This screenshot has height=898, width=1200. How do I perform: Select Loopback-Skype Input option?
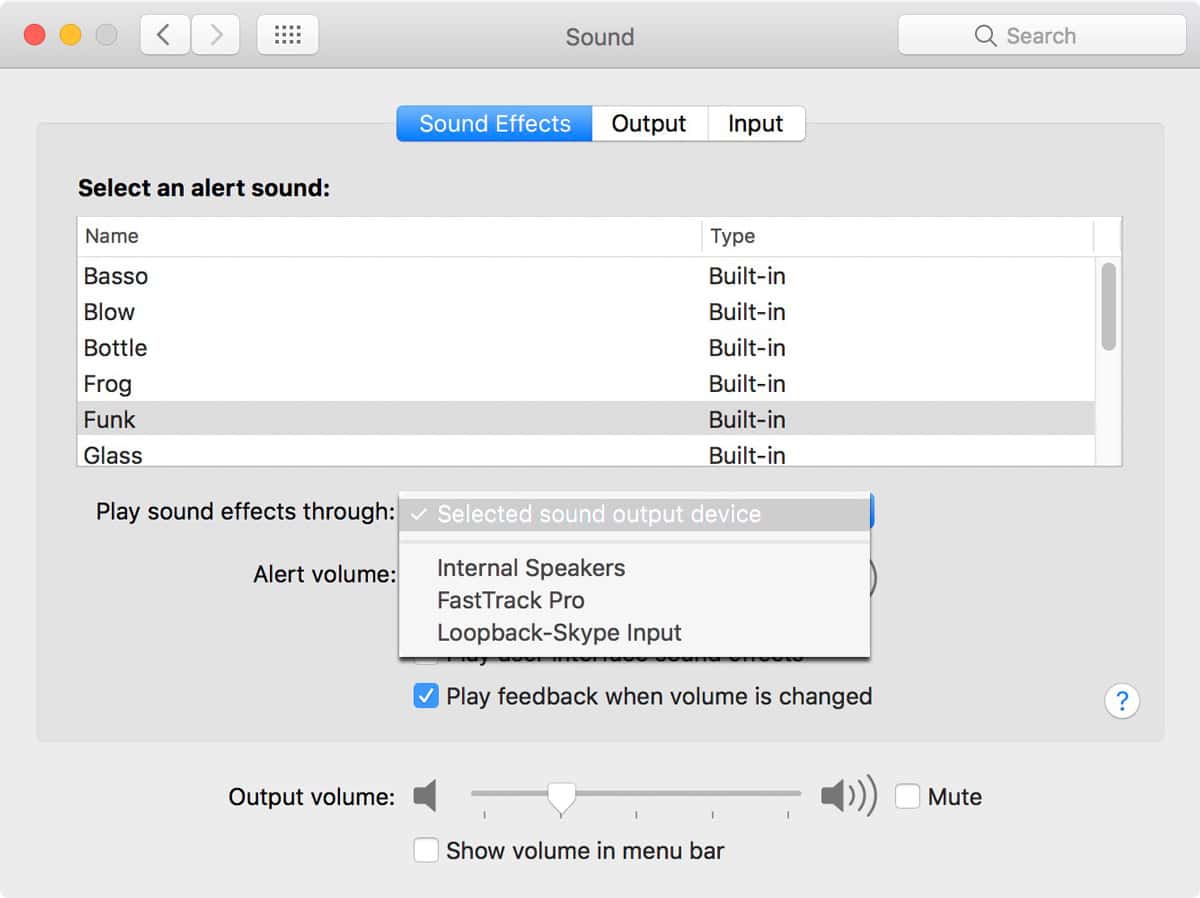tap(558, 632)
